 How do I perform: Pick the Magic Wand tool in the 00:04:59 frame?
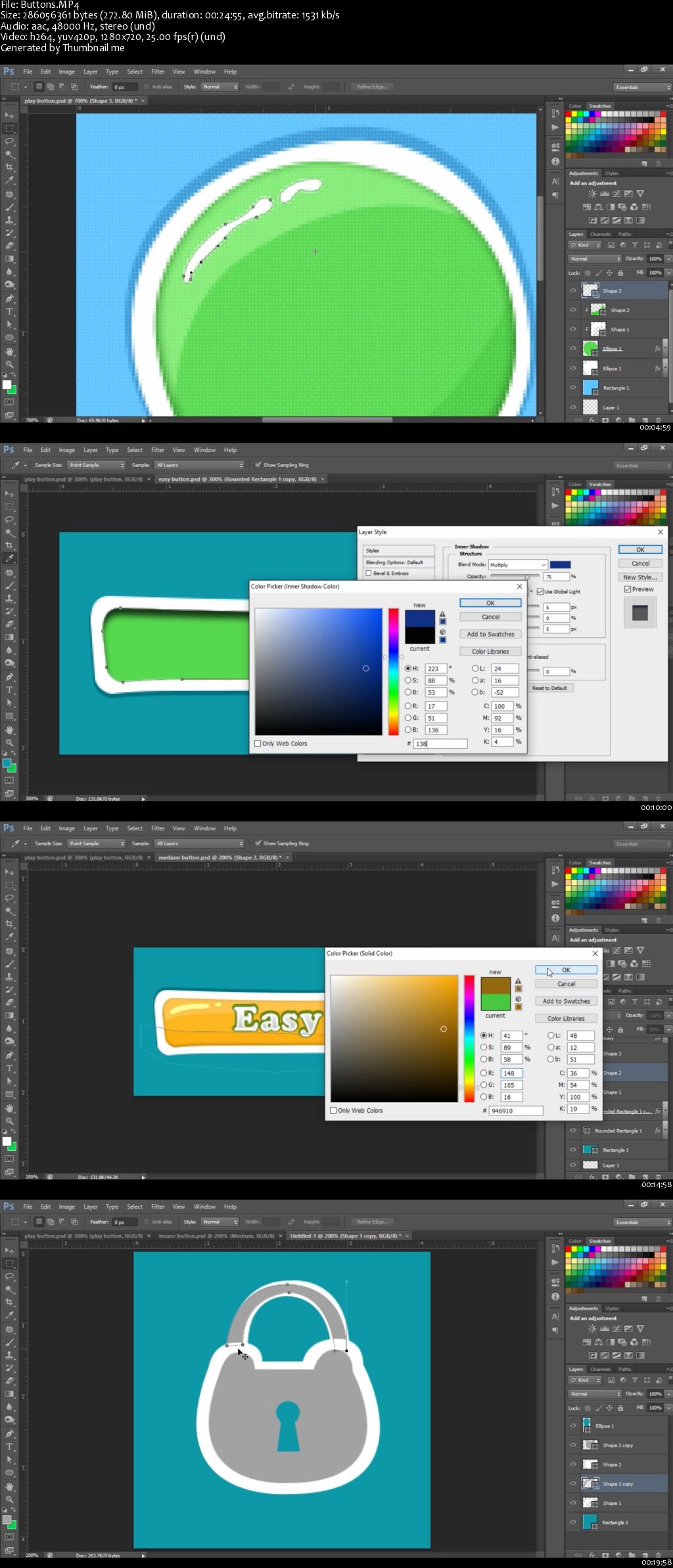click(10, 154)
